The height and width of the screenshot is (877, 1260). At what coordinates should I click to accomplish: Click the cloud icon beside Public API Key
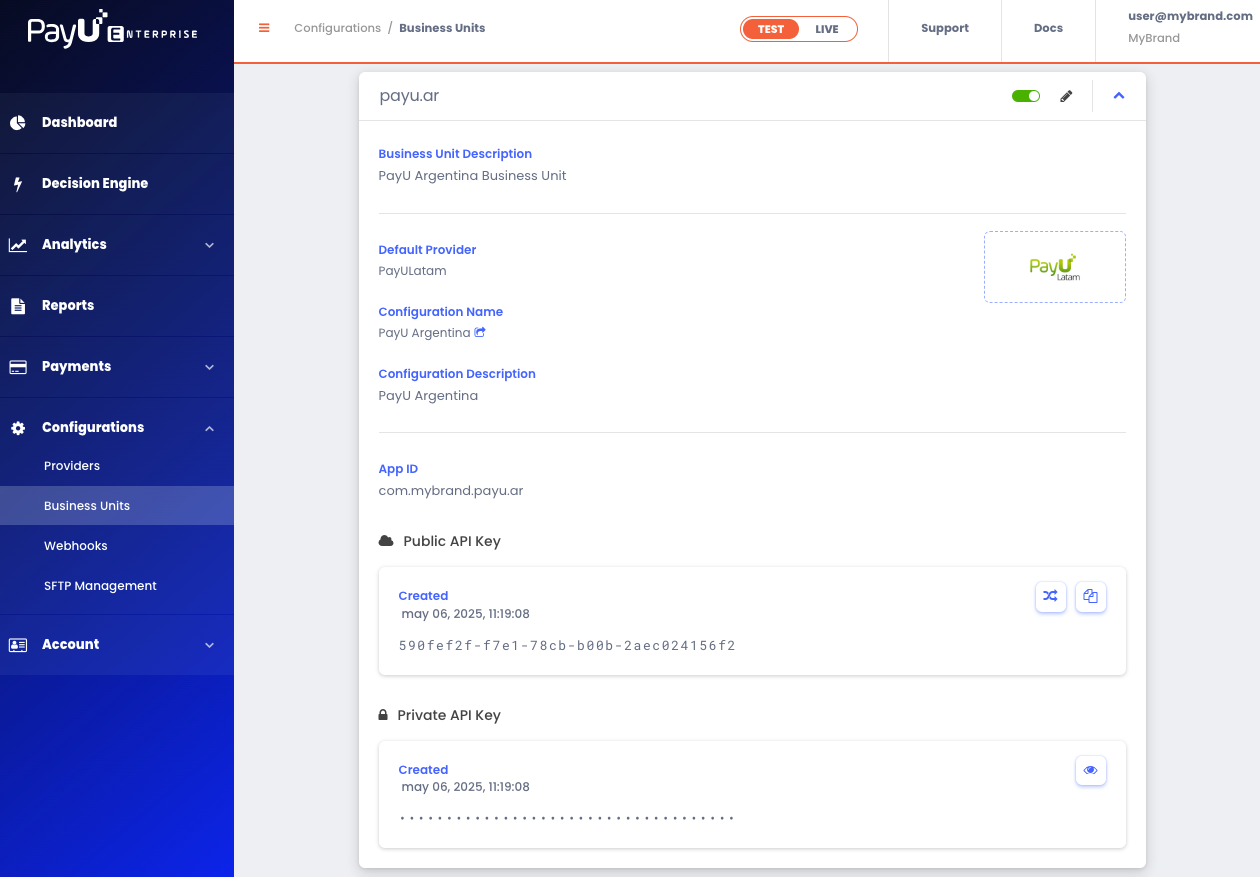tap(386, 541)
